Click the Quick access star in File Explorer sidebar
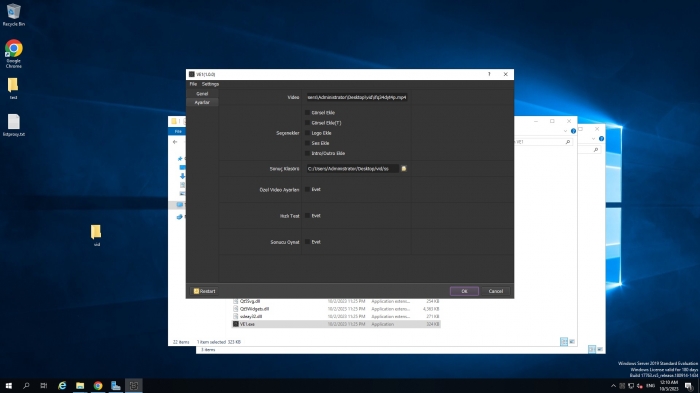The width and height of the screenshot is (700, 393). pyautogui.click(x=180, y=159)
